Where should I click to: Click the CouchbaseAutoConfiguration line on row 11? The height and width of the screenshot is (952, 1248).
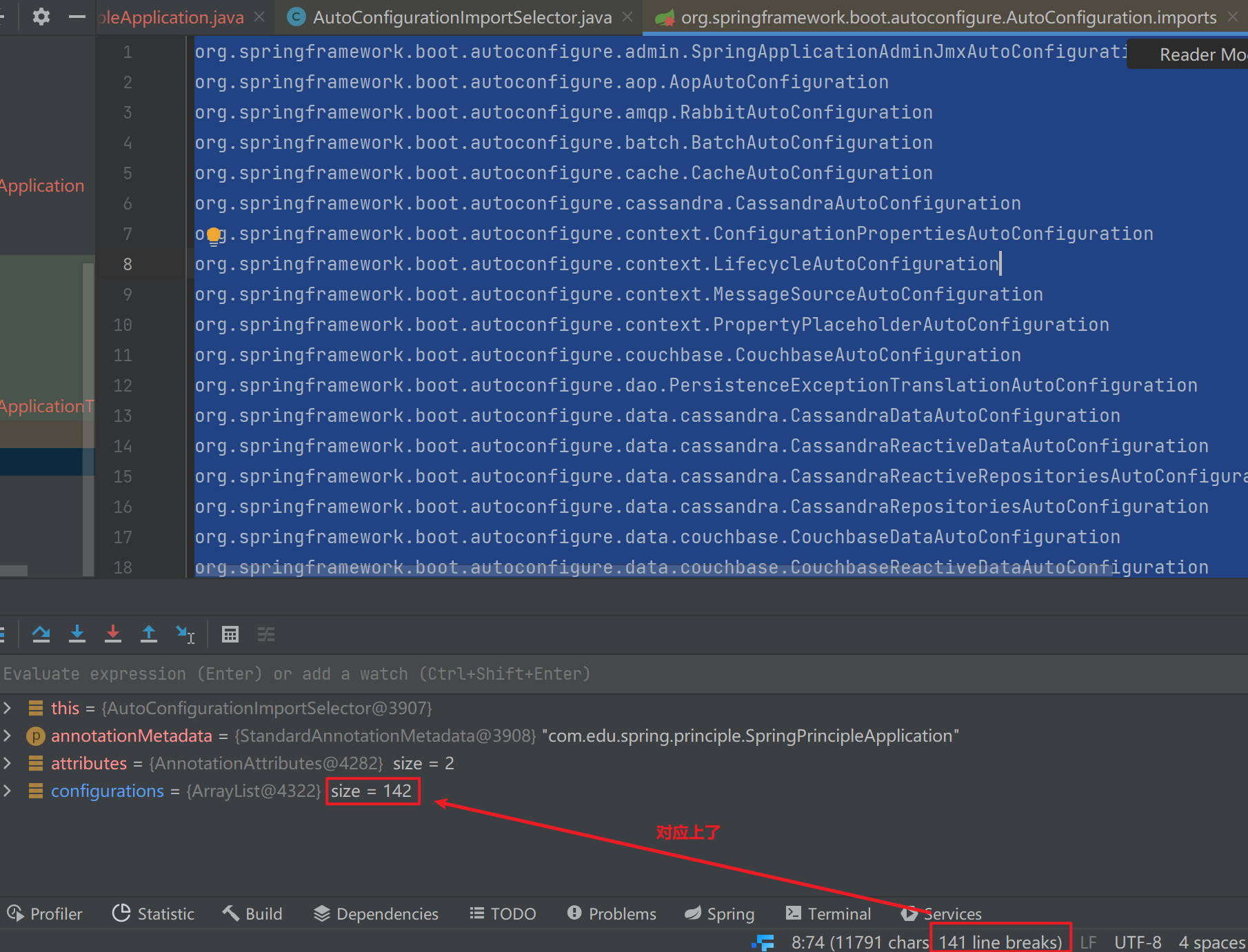[x=607, y=355]
